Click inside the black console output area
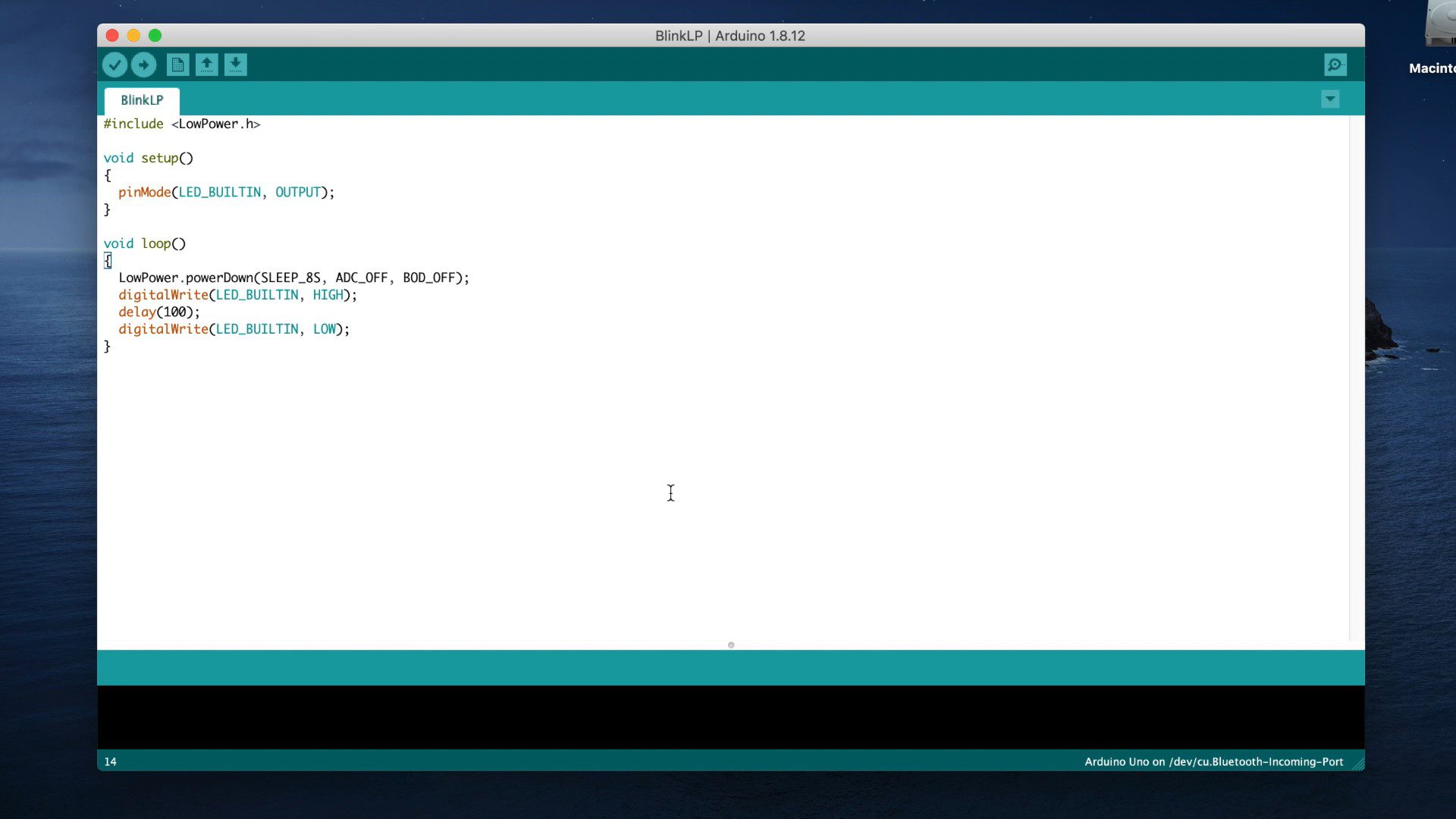The height and width of the screenshot is (819, 1456). tap(730, 717)
